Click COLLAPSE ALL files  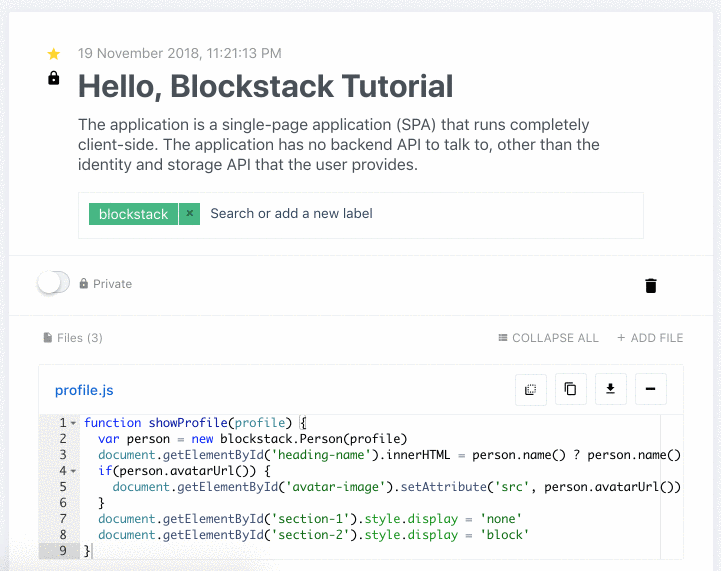pyautogui.click(x=549, y=338)
